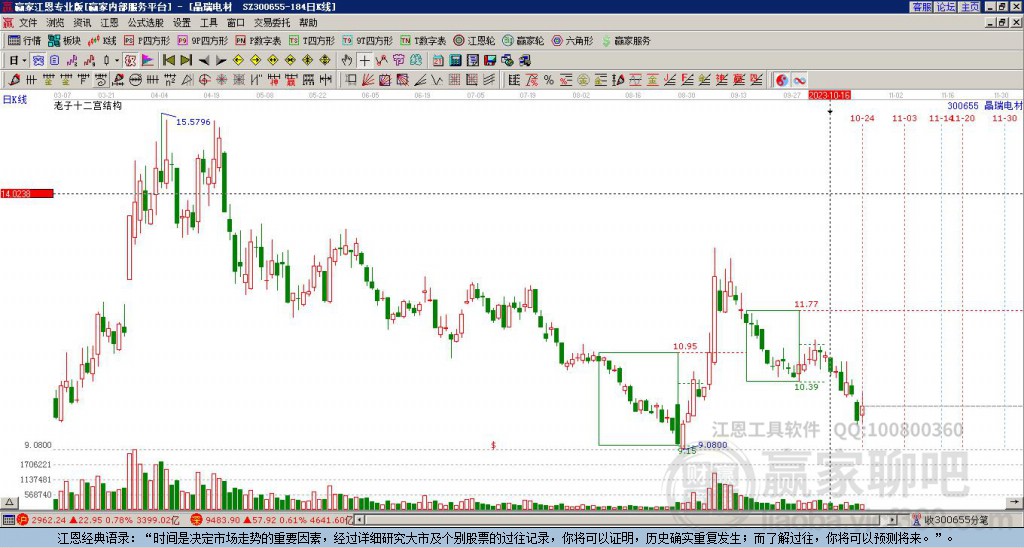
Task: Click the 11-30 forecast date marker
Action: click(x=1004, y=118)
